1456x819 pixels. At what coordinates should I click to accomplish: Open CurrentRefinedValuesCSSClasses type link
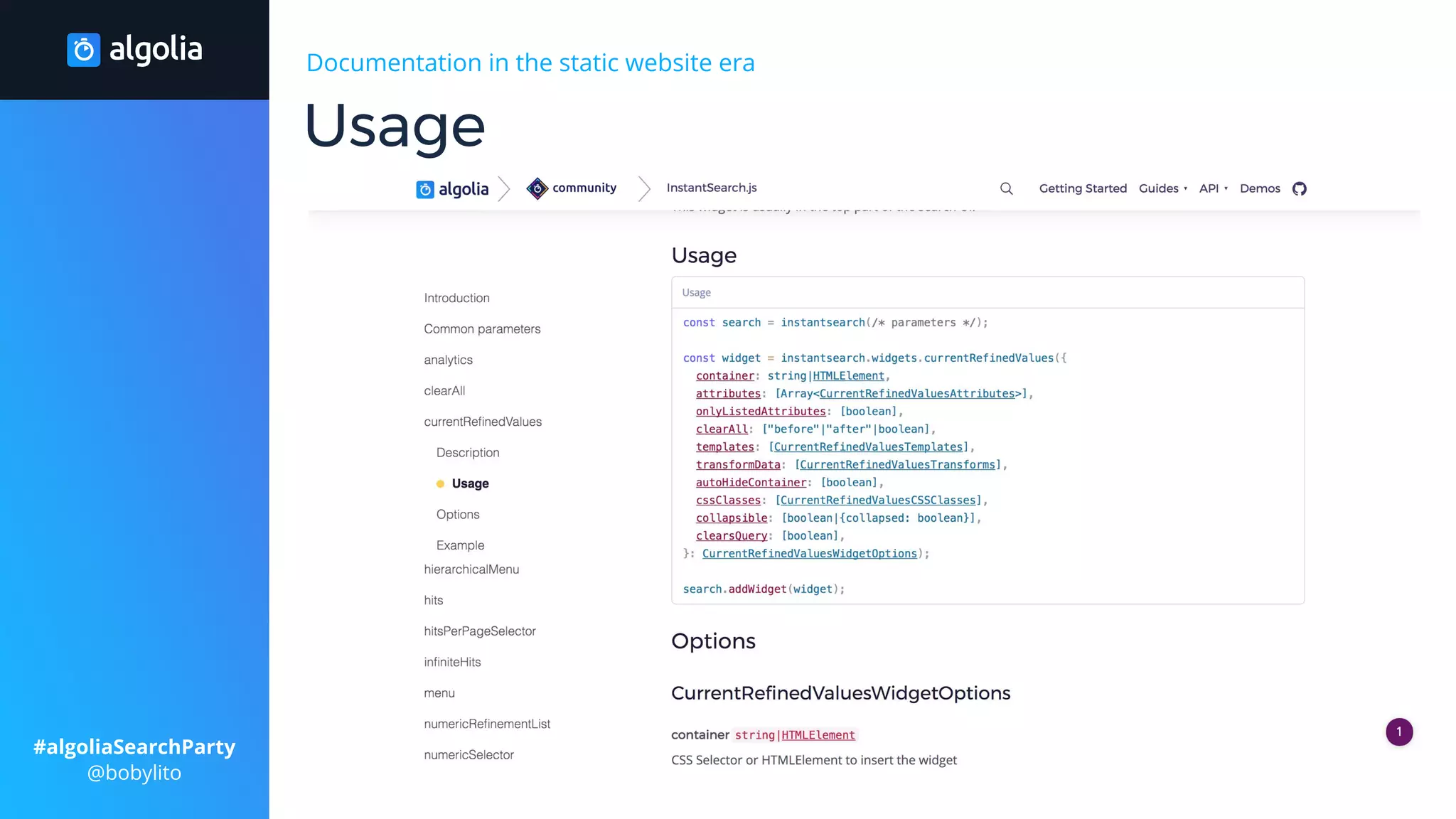point(878,500)
